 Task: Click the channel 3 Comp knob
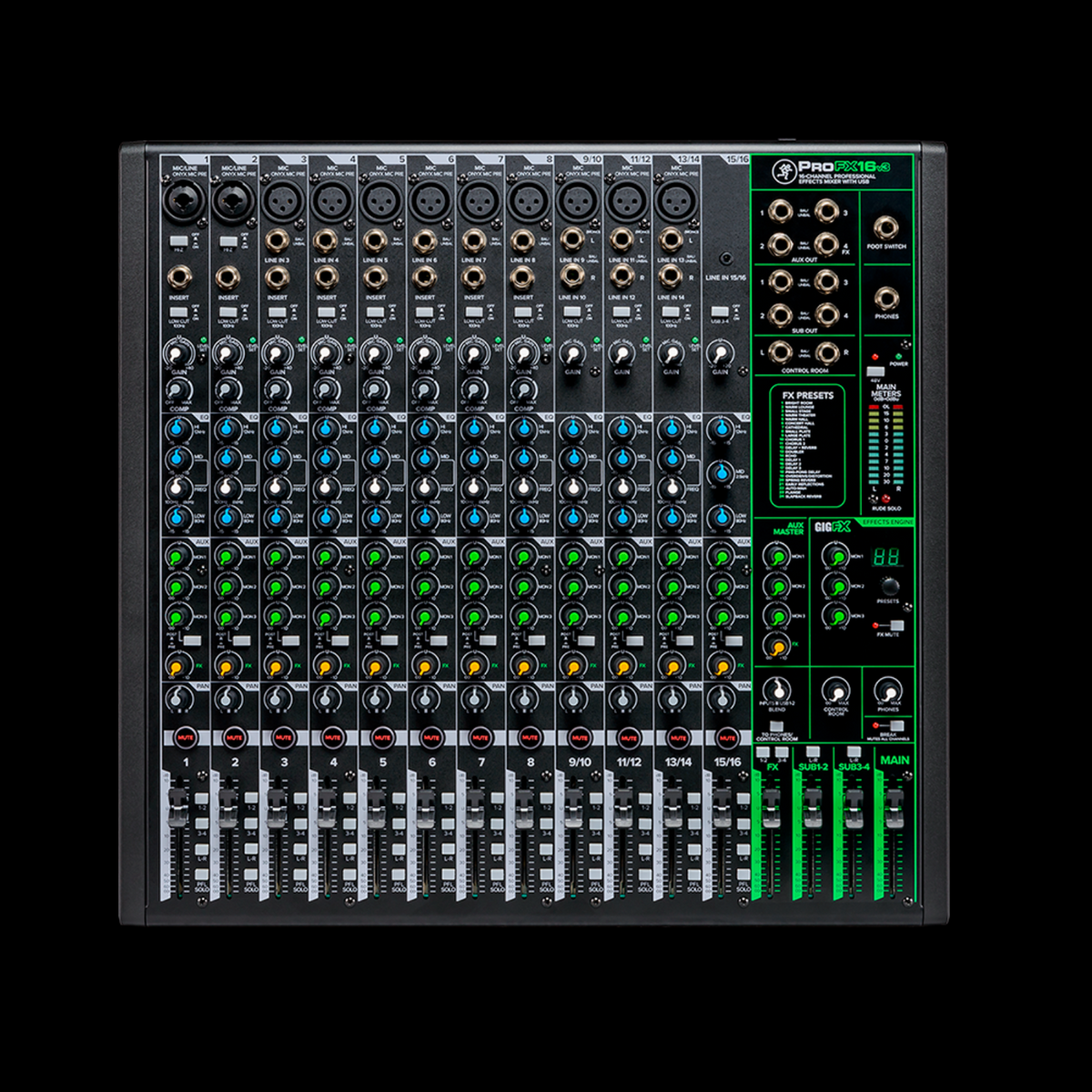(277, 389)
